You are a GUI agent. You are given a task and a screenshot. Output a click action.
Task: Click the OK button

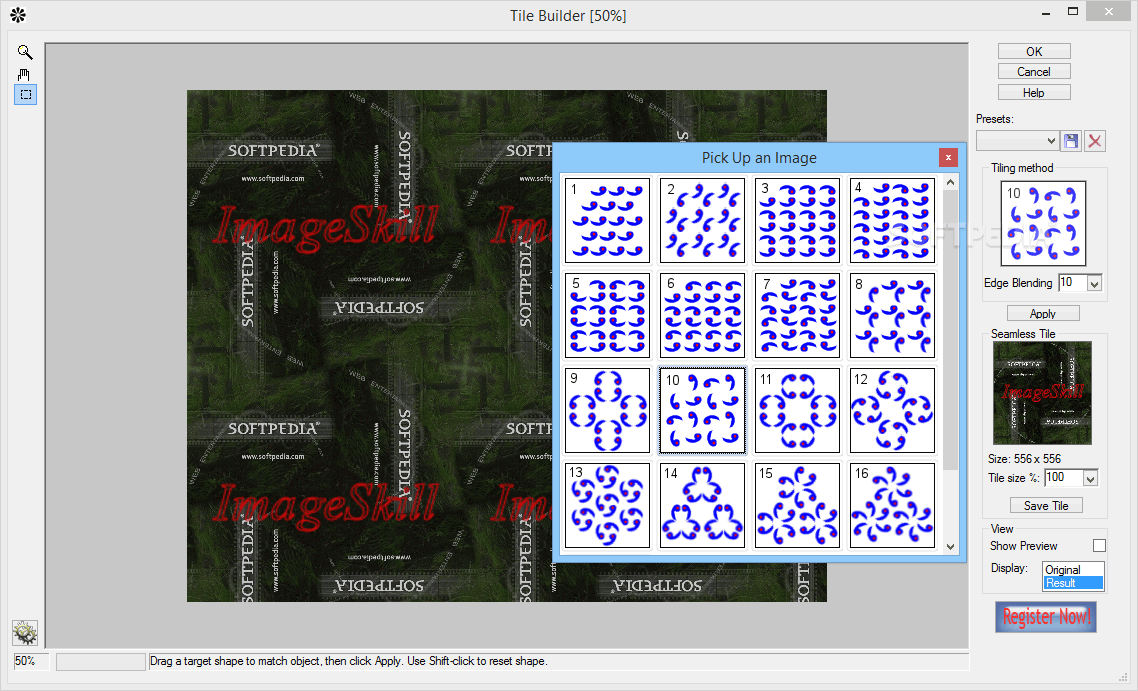tap(1033, 52)
